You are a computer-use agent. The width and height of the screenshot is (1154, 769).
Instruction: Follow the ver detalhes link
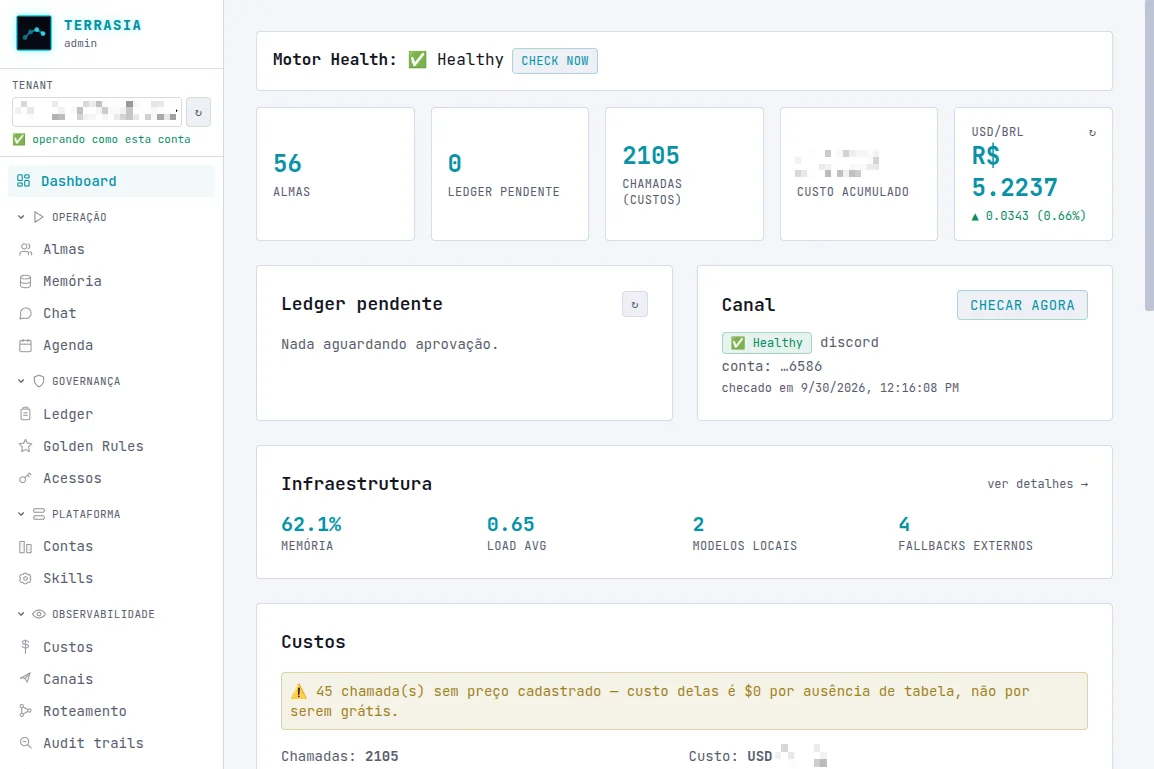(1038, 484)
